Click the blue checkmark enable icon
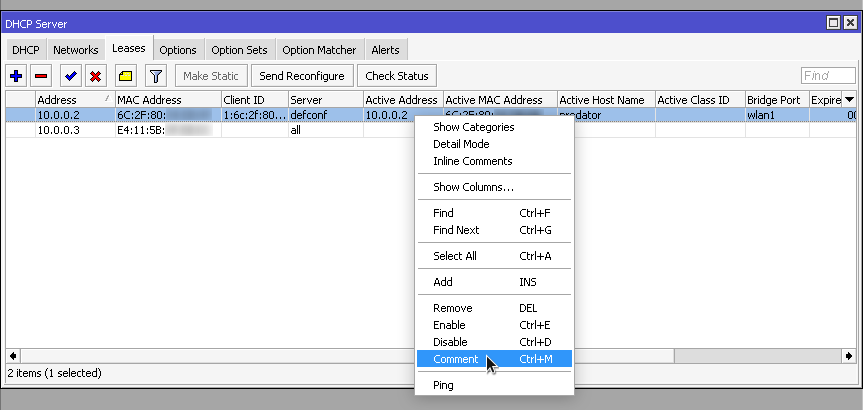 pyautogui.click(x=70, y=76)
